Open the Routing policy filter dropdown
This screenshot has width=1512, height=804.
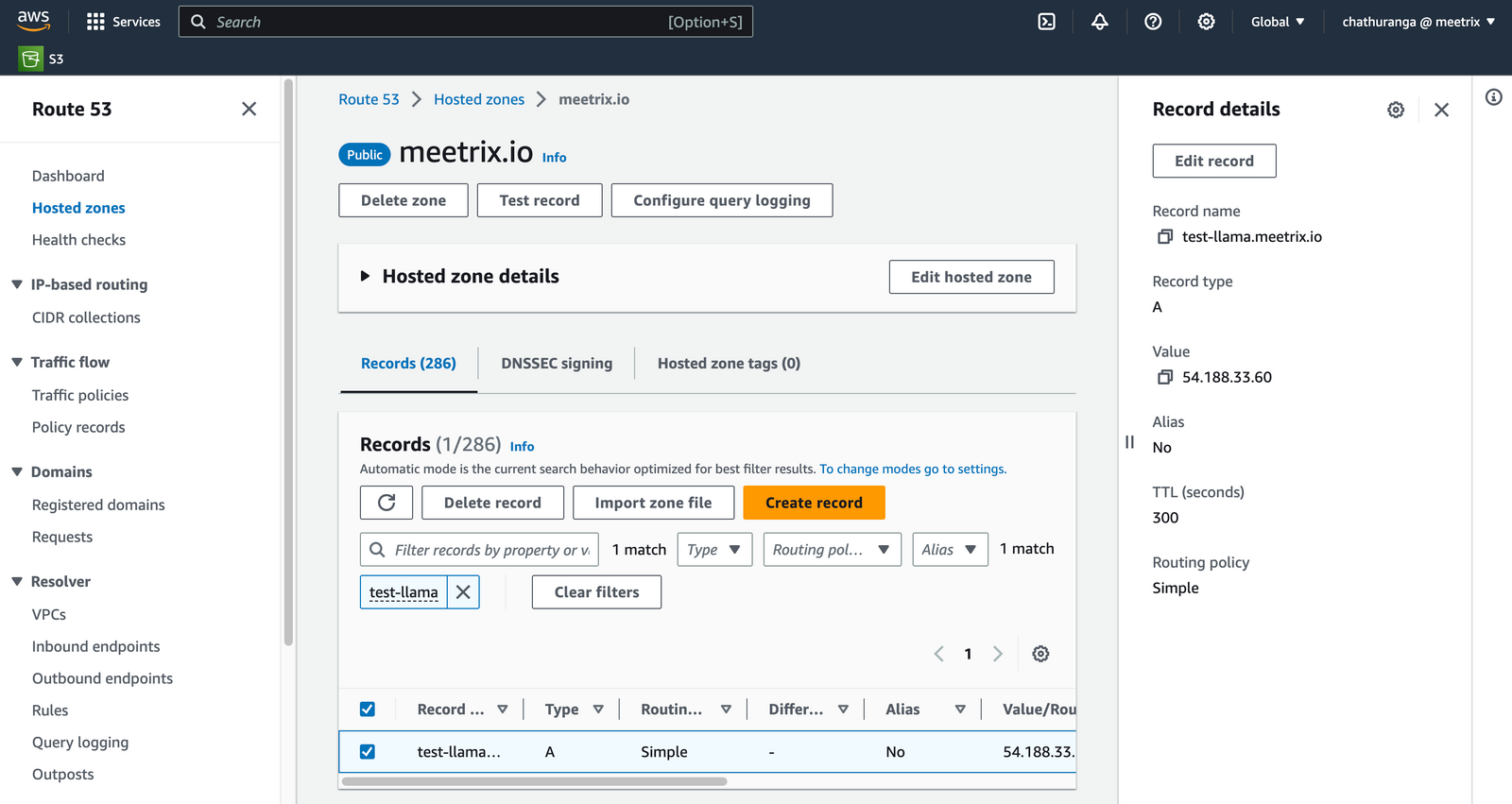832,550
